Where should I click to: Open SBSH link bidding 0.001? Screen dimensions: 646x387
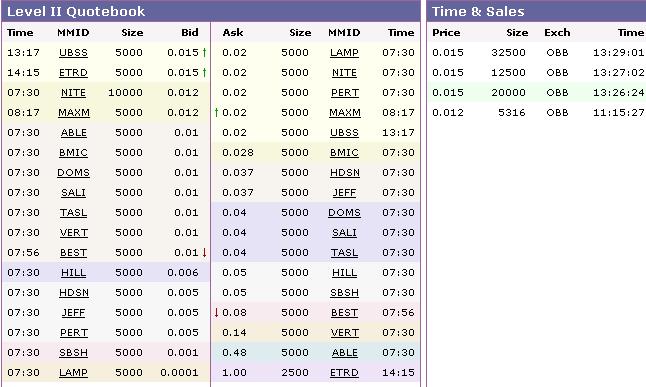click(73, 353)
